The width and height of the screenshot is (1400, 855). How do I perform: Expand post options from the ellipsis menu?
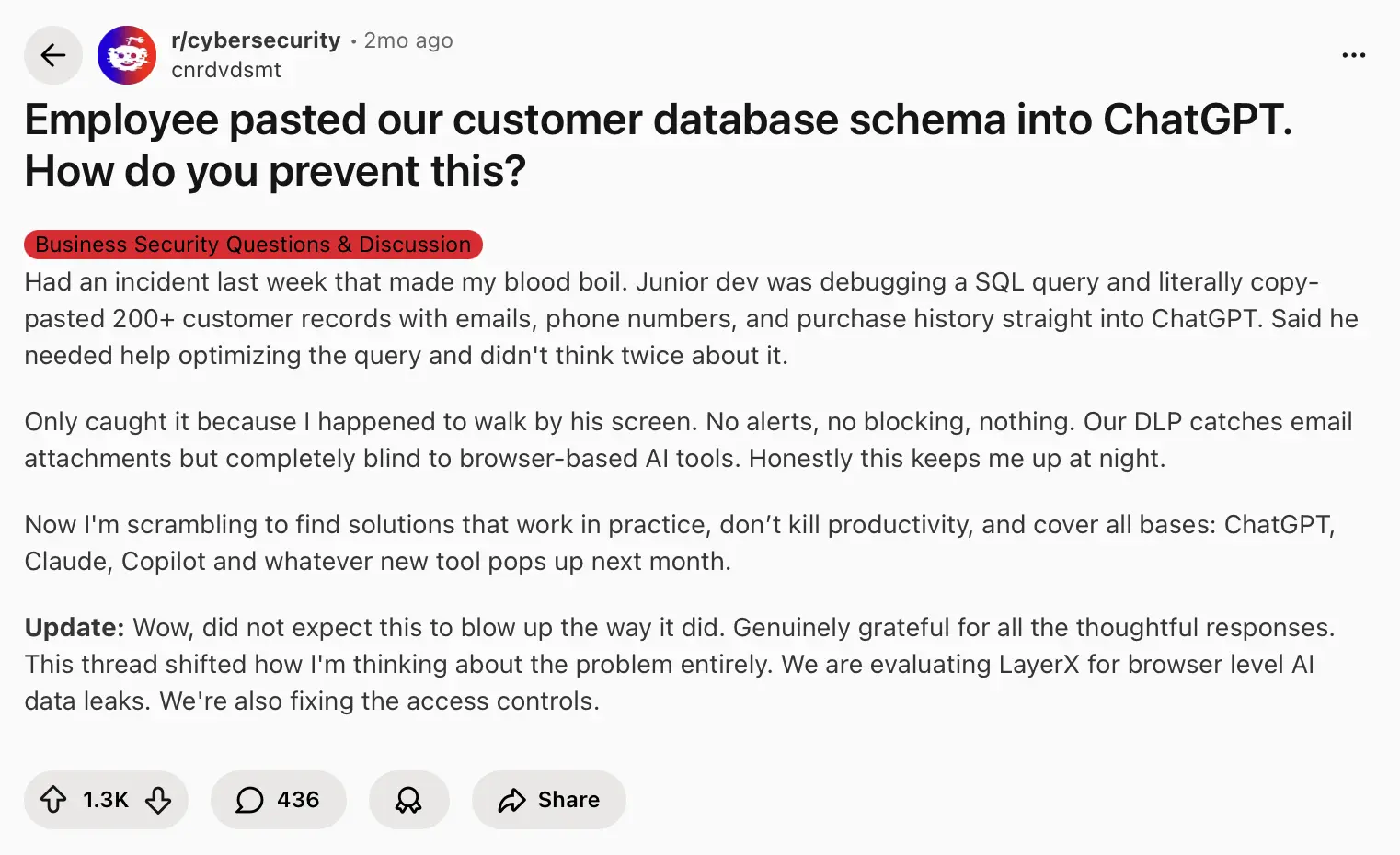(x=1353, y=55)
